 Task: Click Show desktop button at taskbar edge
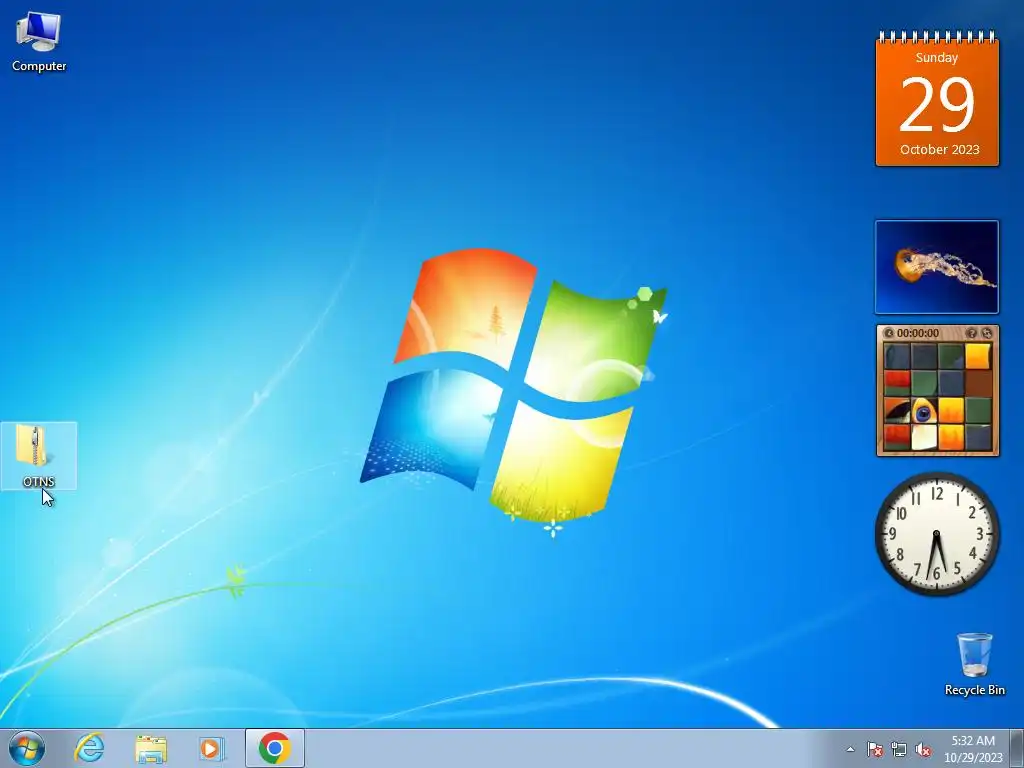1017,748
